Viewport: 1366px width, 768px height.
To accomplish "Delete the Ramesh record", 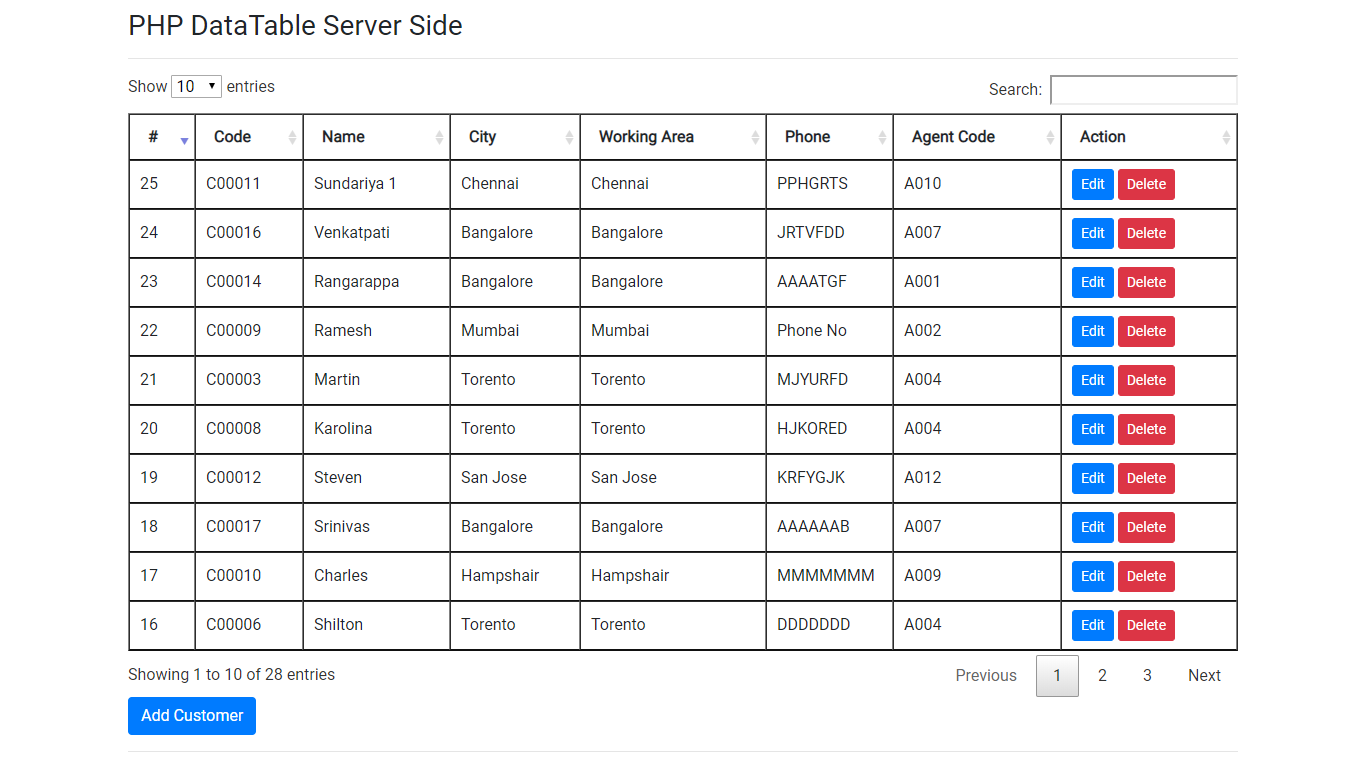I will click(1146, 331).
